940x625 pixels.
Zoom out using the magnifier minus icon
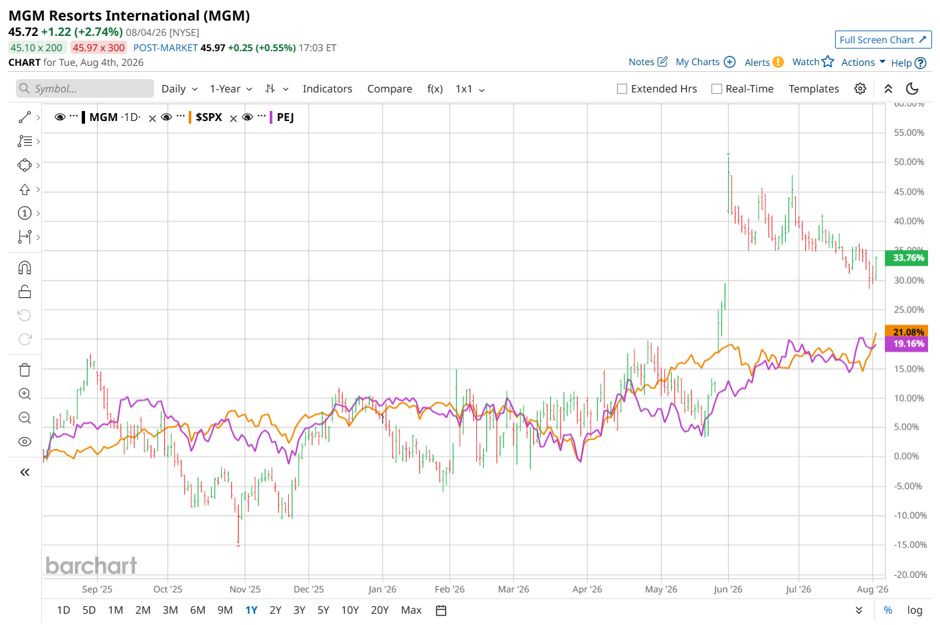(x=25, y=418)
